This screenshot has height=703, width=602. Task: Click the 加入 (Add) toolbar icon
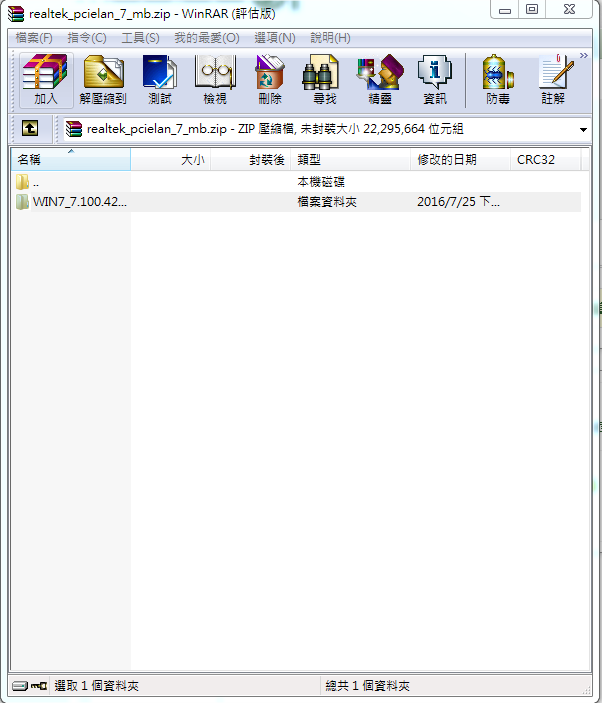click(x=46, y=80)
